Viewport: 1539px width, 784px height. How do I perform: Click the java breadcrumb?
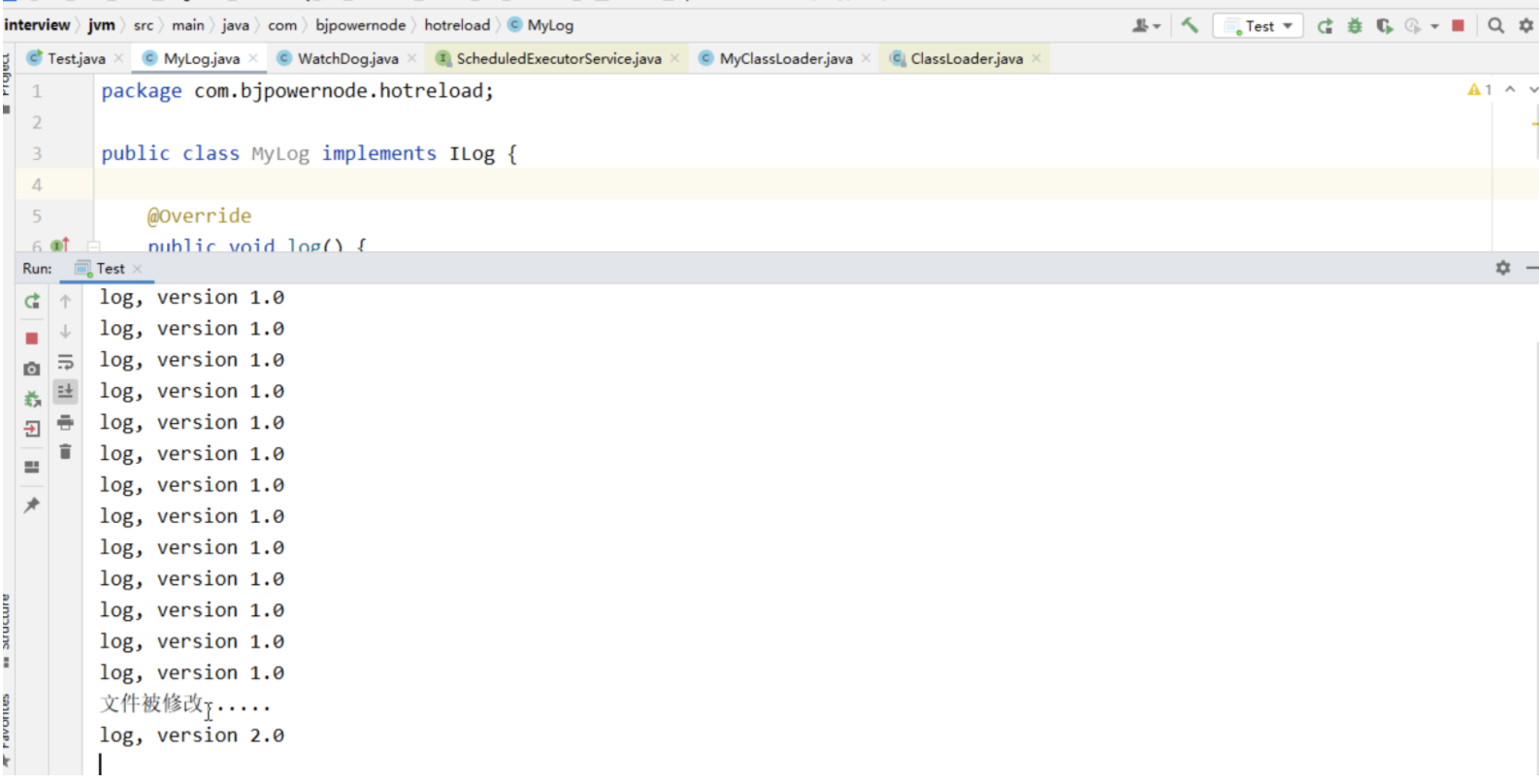236,25
